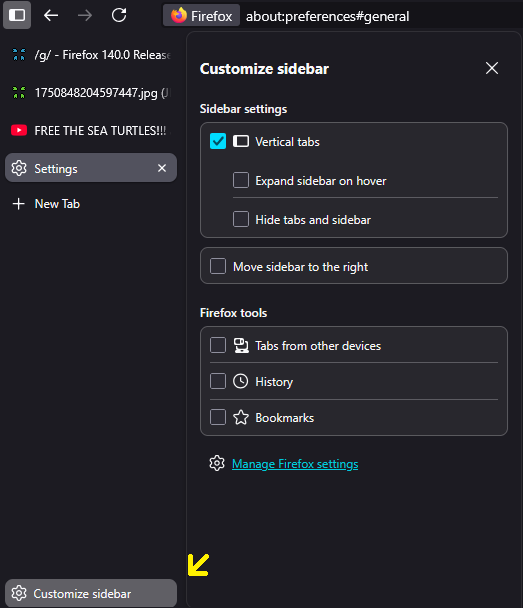Screen dimensions: 523x608
Task: Uncheck the Vertical tabs checkbox
Action: 218,141
